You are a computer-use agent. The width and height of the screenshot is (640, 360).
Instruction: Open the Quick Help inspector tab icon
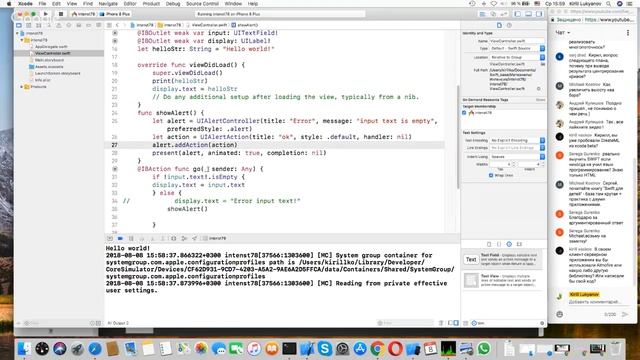tap(509, 25)
